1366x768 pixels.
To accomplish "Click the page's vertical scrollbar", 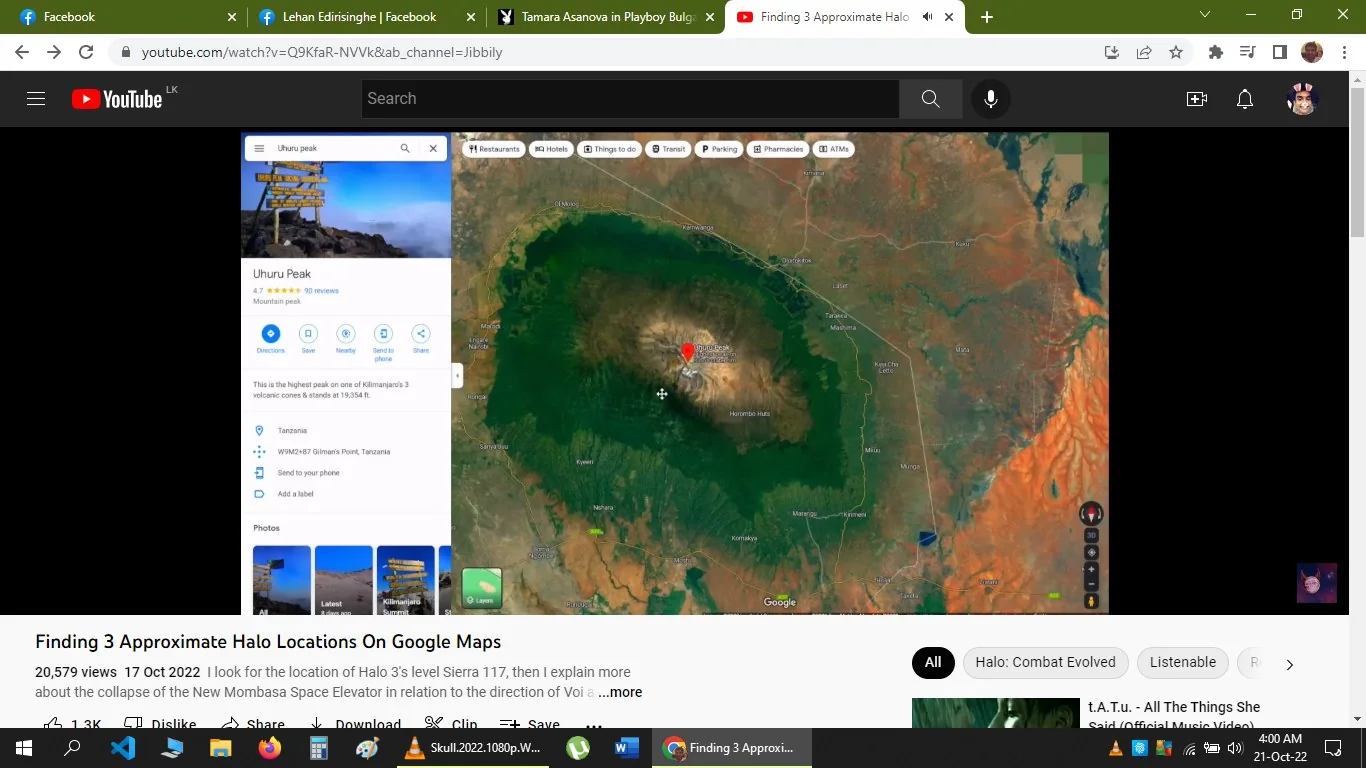I will 1357,160.
